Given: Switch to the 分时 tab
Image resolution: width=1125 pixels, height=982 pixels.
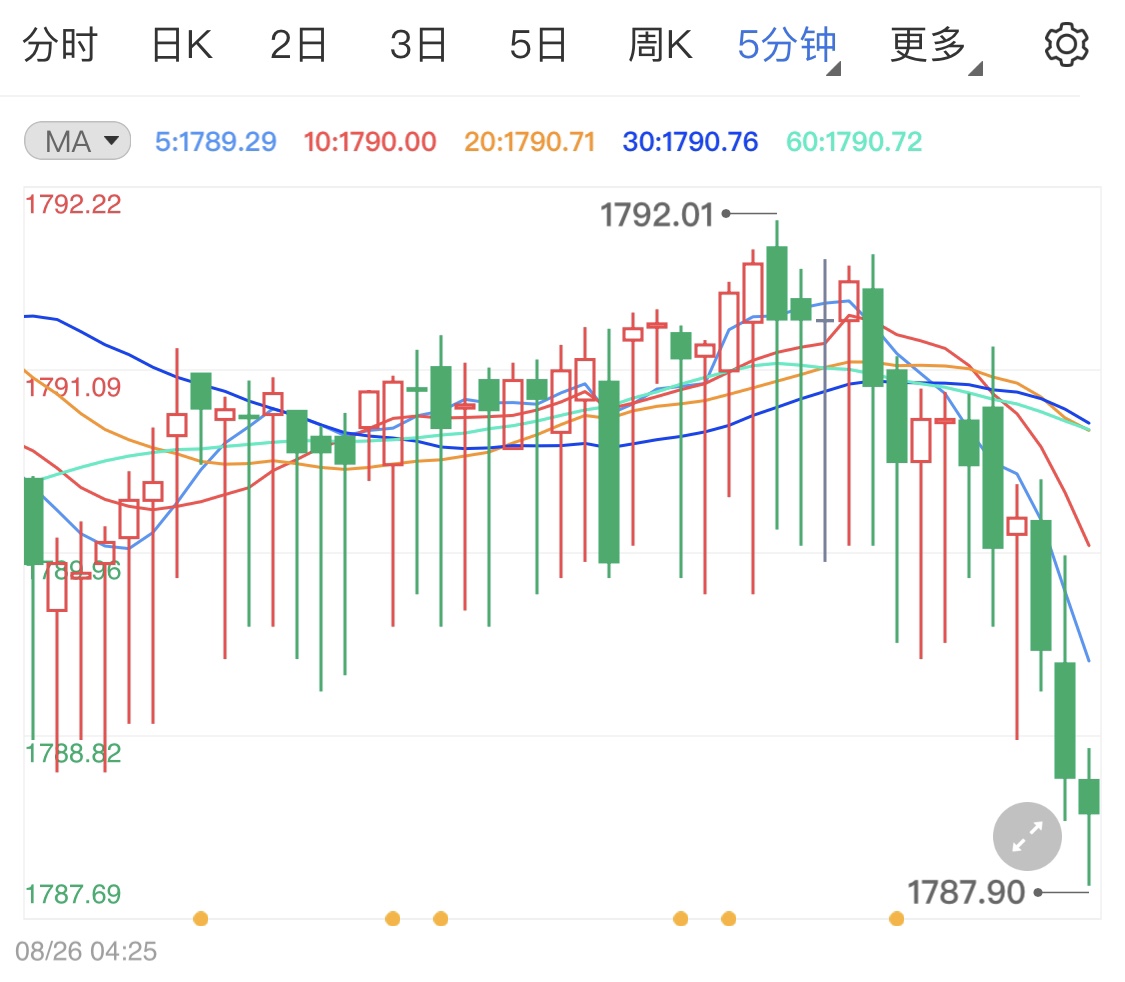Looking at the screenshot, I should click(60, 44).
